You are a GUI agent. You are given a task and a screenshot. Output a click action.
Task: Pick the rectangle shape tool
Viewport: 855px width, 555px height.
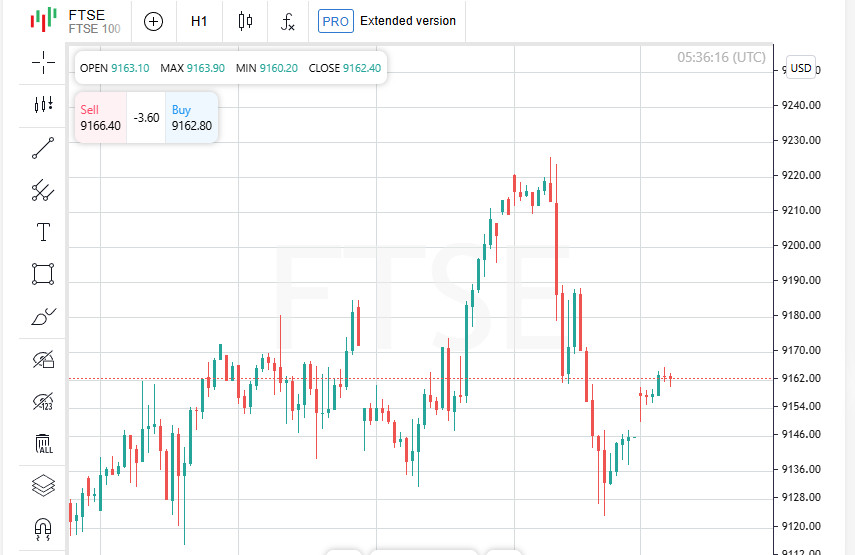(x=43, y=274)
